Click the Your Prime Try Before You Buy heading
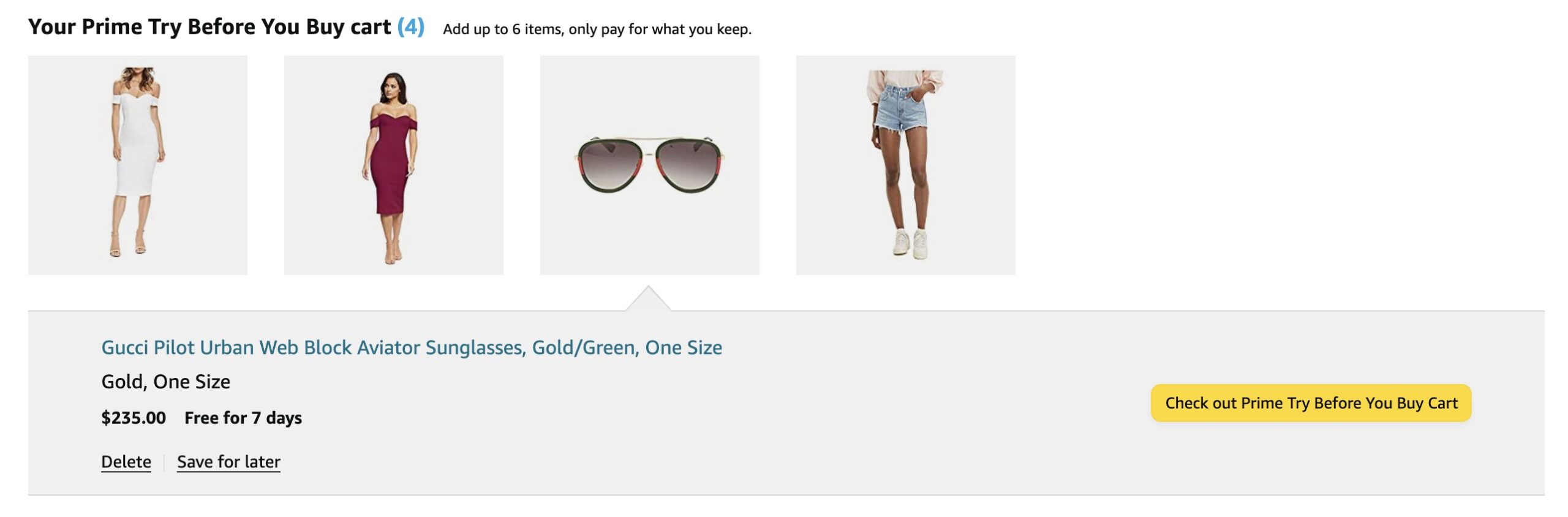The width and height of the screenshot is (1568, 517). coord(209,27)
